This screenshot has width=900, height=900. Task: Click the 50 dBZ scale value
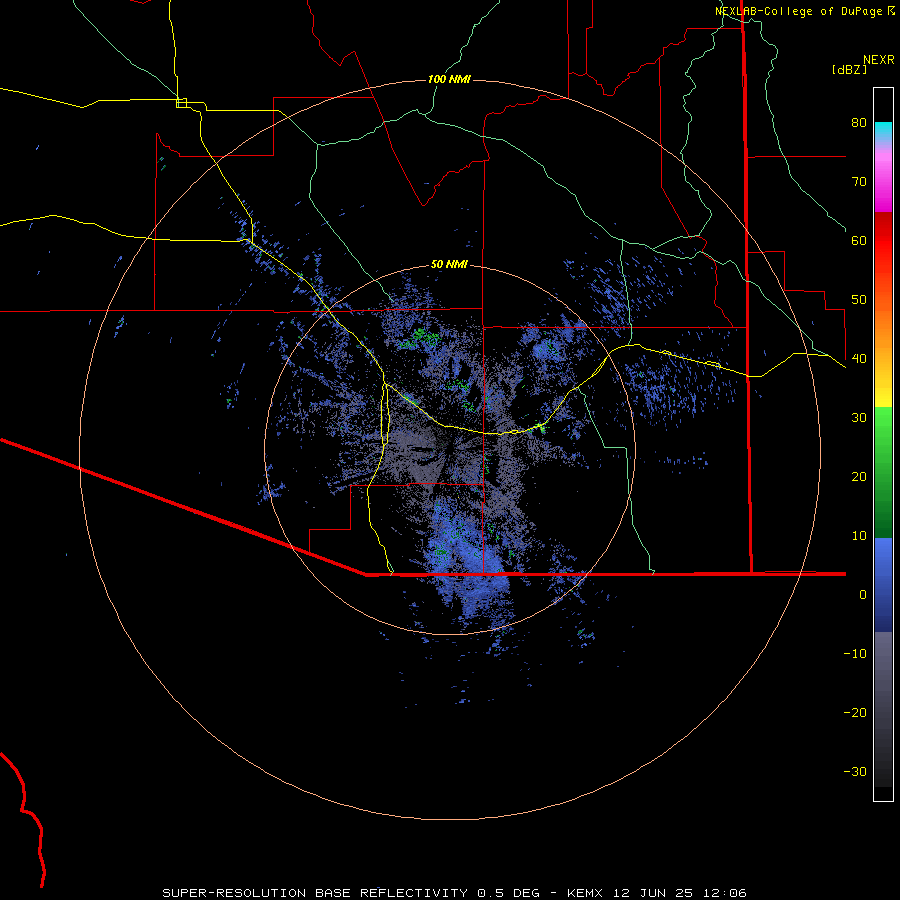tap(859, 300)
